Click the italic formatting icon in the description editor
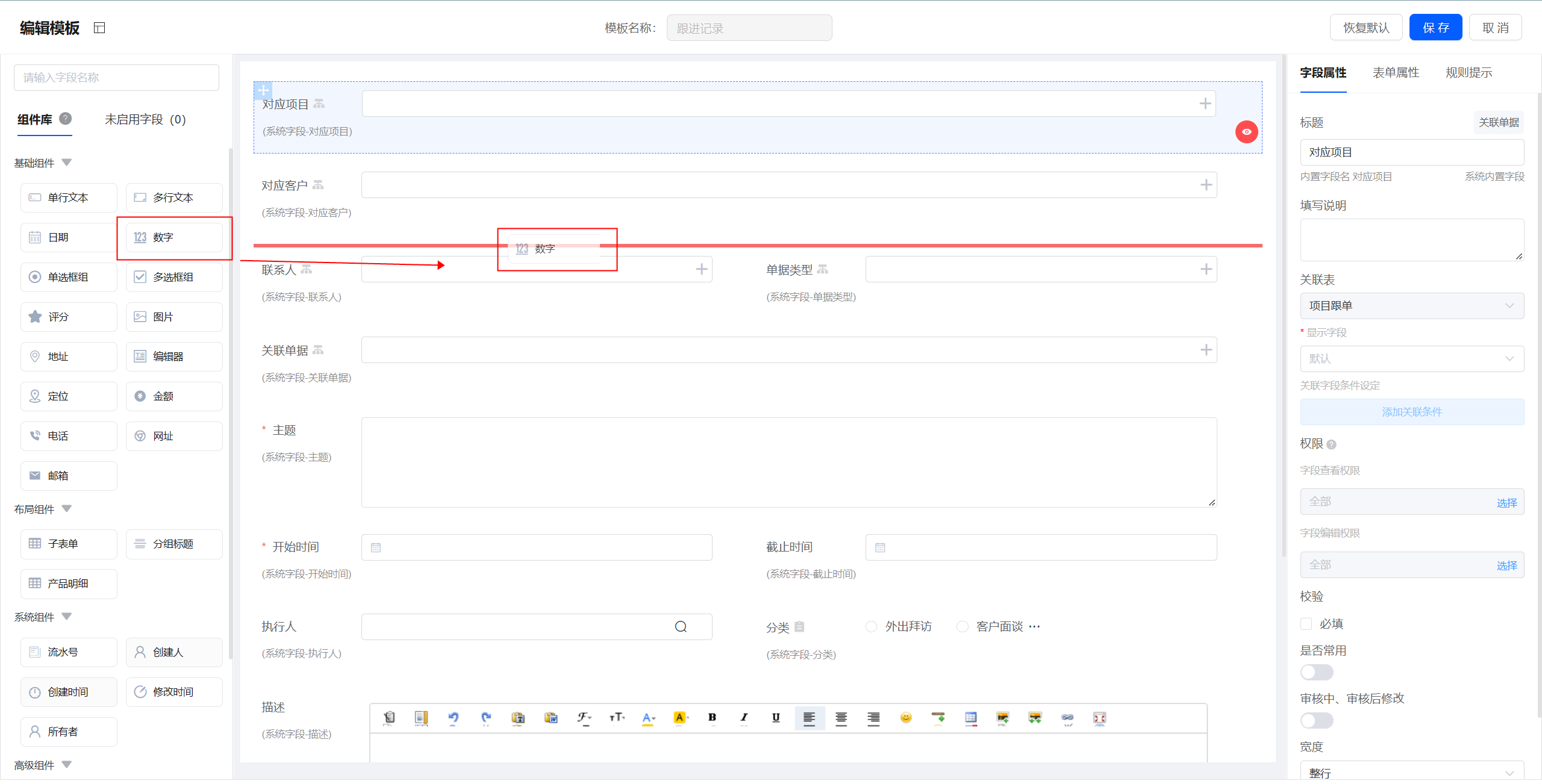 (x=744, y=717)
